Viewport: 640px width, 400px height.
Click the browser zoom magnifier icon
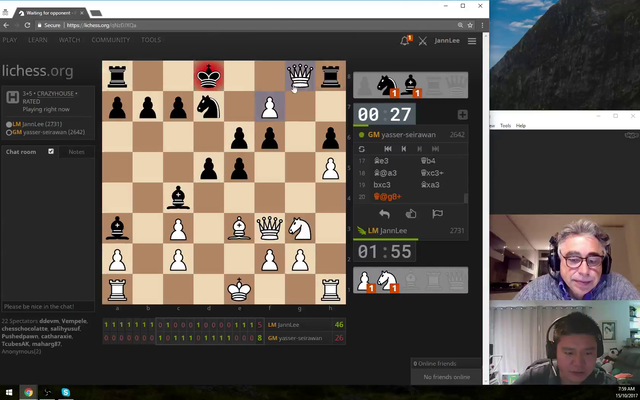tap(460, 25)
